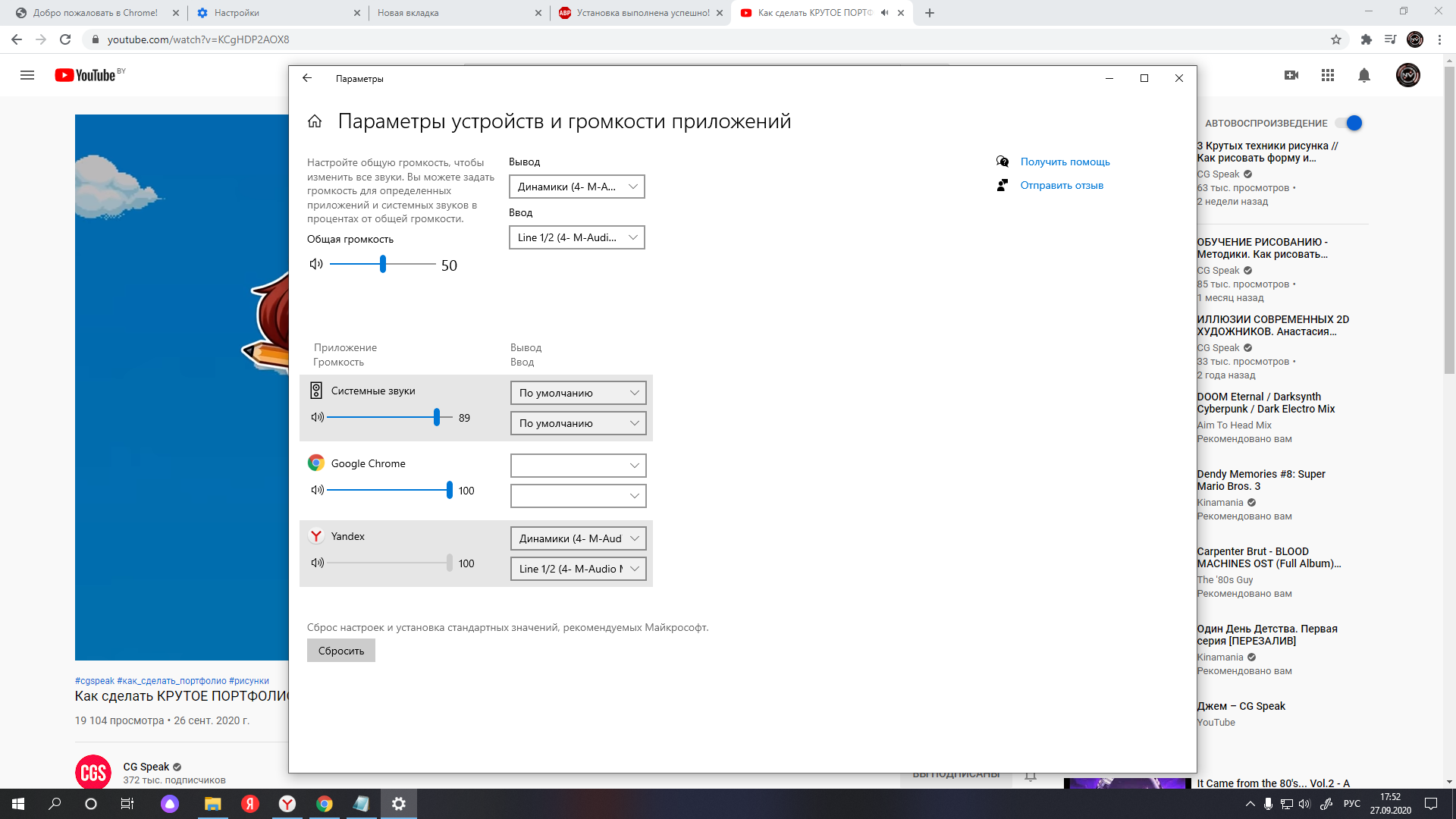Image resolution: width=1456 pixels, height=819 pixels.
Task: Click the Получить помощь link
Action: [x=1064, y=161]
